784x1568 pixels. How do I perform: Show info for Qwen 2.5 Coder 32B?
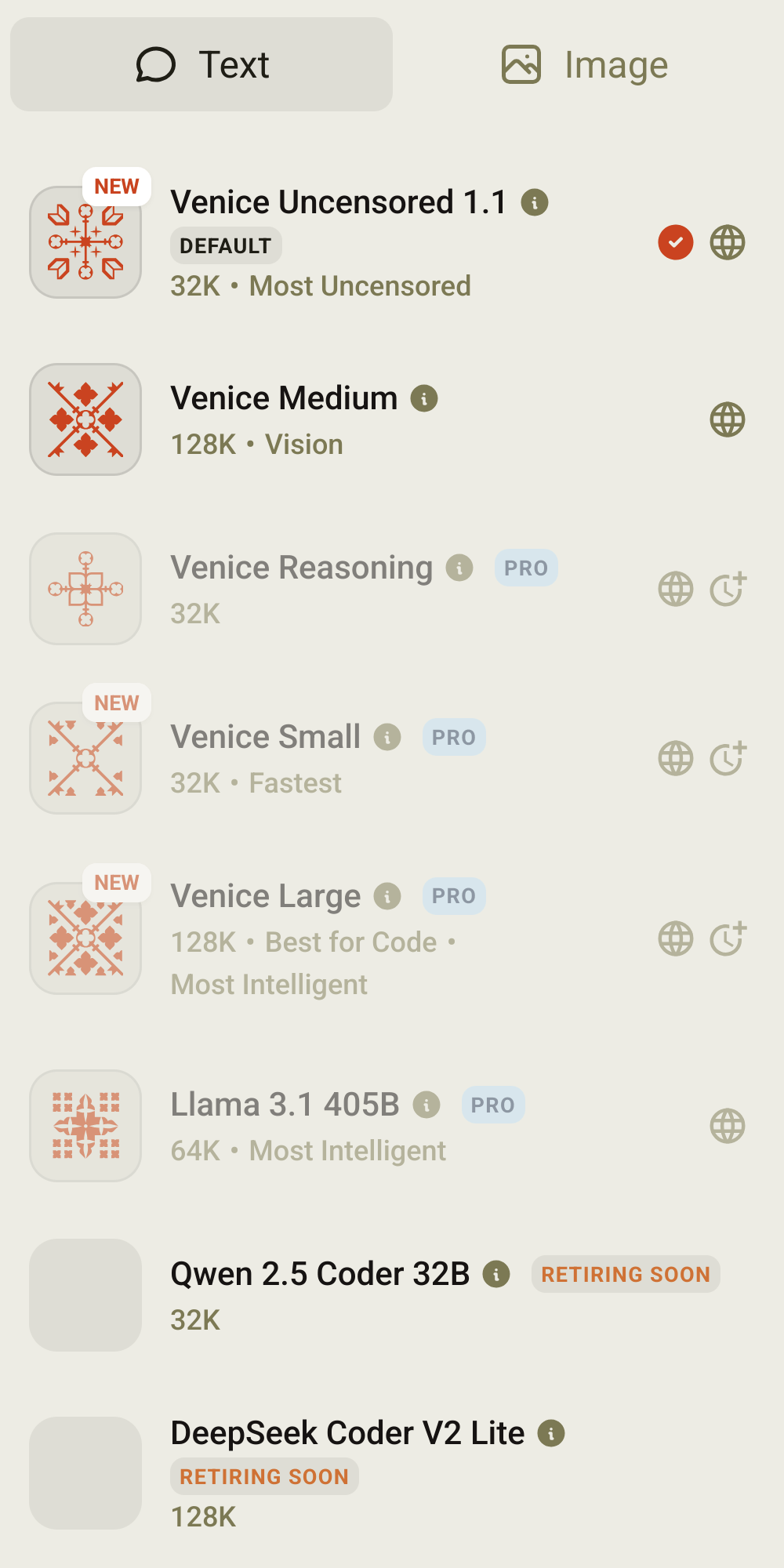[x=496, y=1274]
